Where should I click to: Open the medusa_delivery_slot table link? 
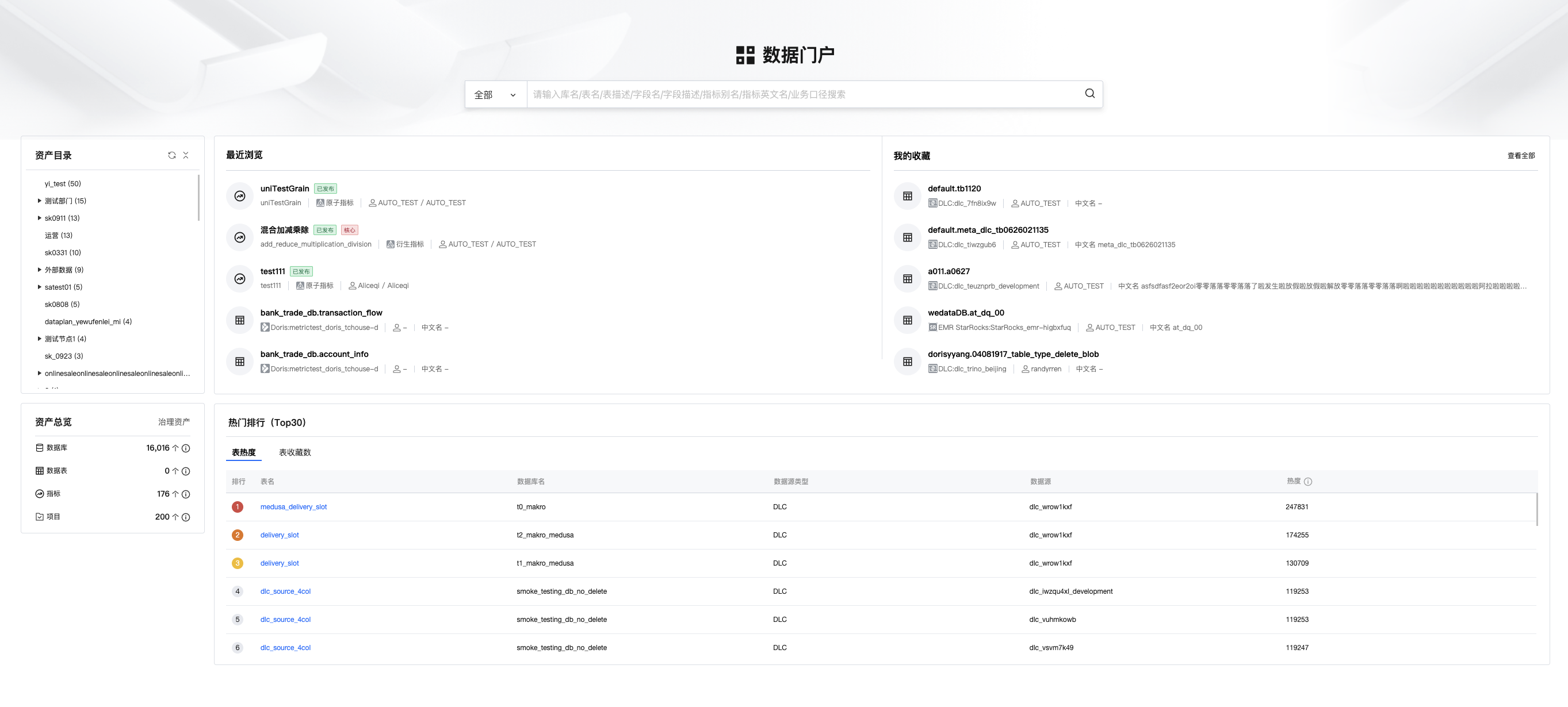pyautogui.click(x=293, y=507)
